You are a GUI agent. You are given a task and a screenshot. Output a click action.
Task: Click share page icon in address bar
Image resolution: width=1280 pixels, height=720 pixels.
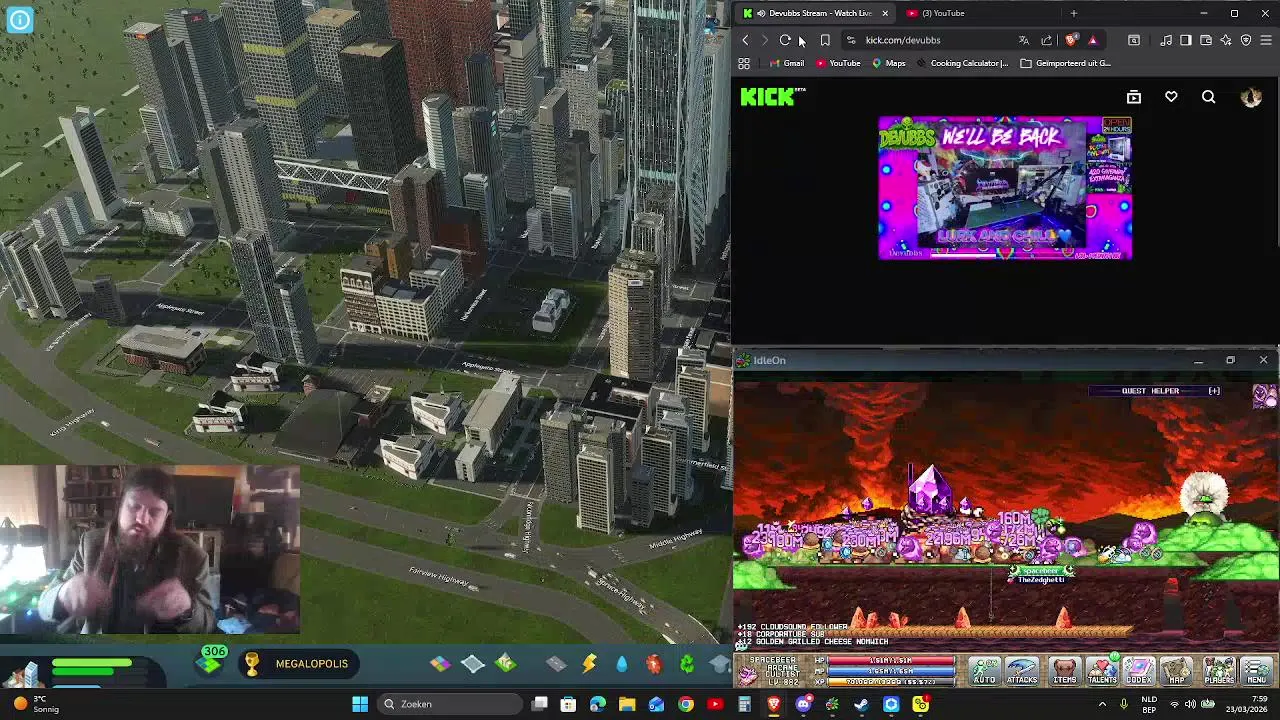[x=1046, y=40]
